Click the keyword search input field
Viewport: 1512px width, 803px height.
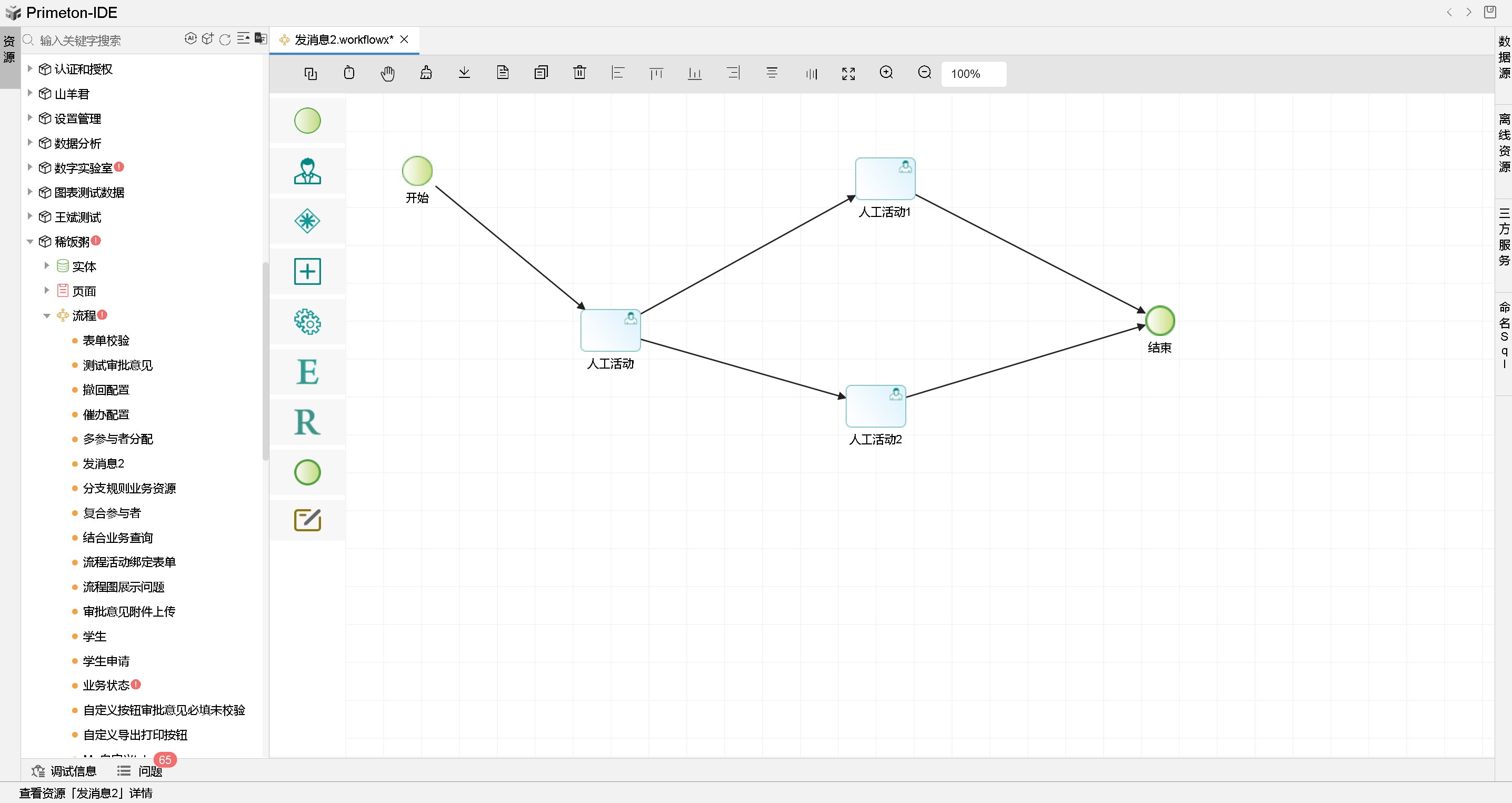tap(106, 41)
